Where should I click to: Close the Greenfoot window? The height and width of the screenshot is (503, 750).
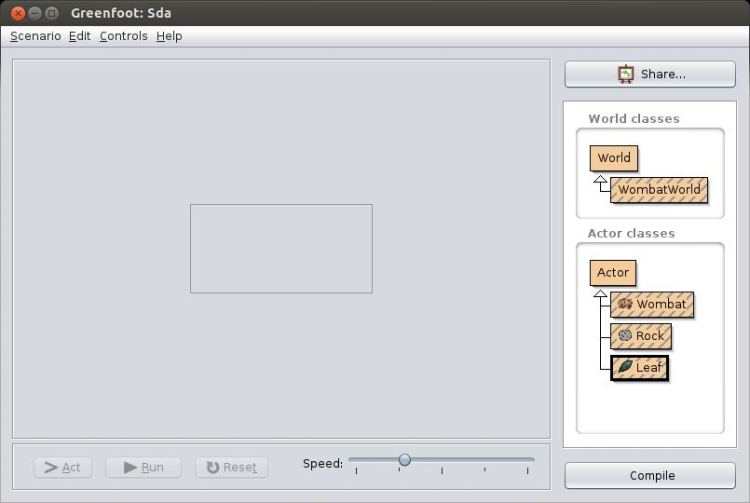click(x=18, y=13)
